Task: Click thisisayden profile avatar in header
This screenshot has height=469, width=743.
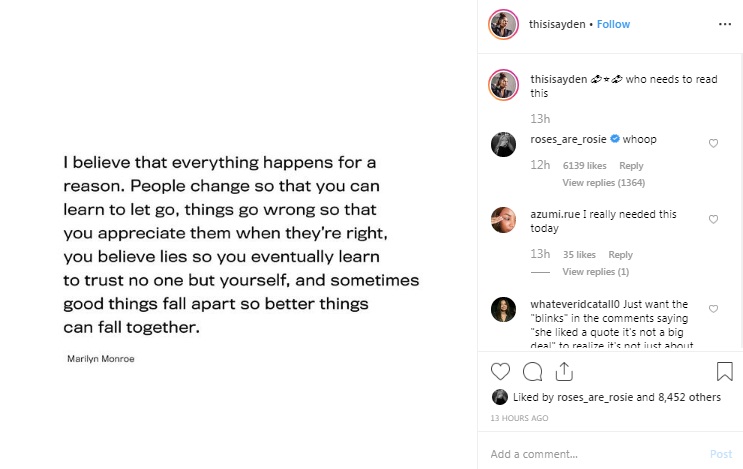Action: click(x=503, y=25)
